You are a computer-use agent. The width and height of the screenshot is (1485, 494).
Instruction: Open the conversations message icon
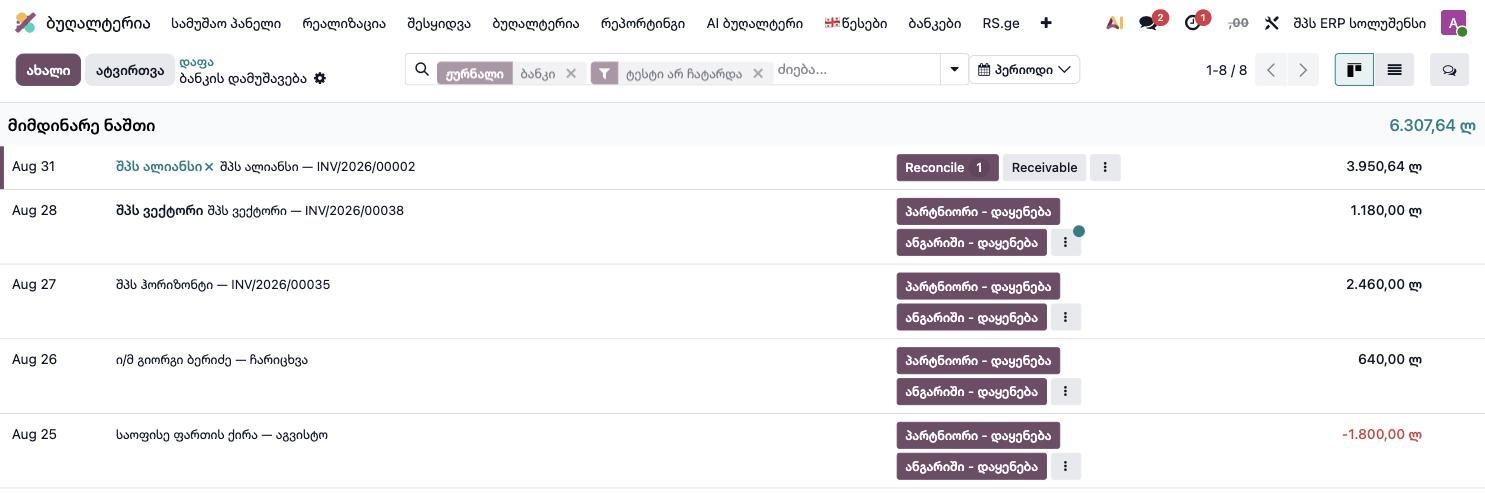tap(1148, 23)
